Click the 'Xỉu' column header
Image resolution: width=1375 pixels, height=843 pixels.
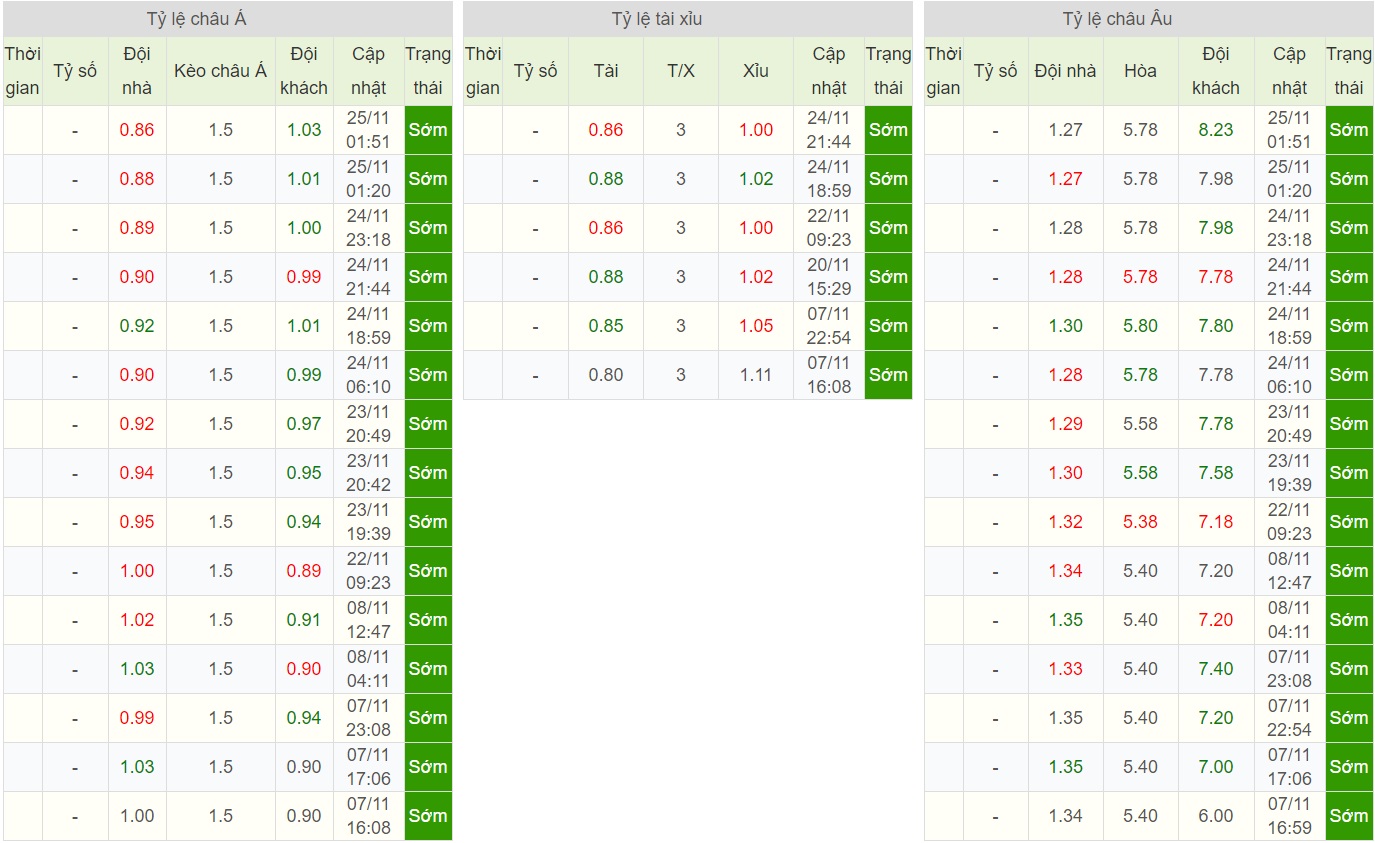[756, 71]
